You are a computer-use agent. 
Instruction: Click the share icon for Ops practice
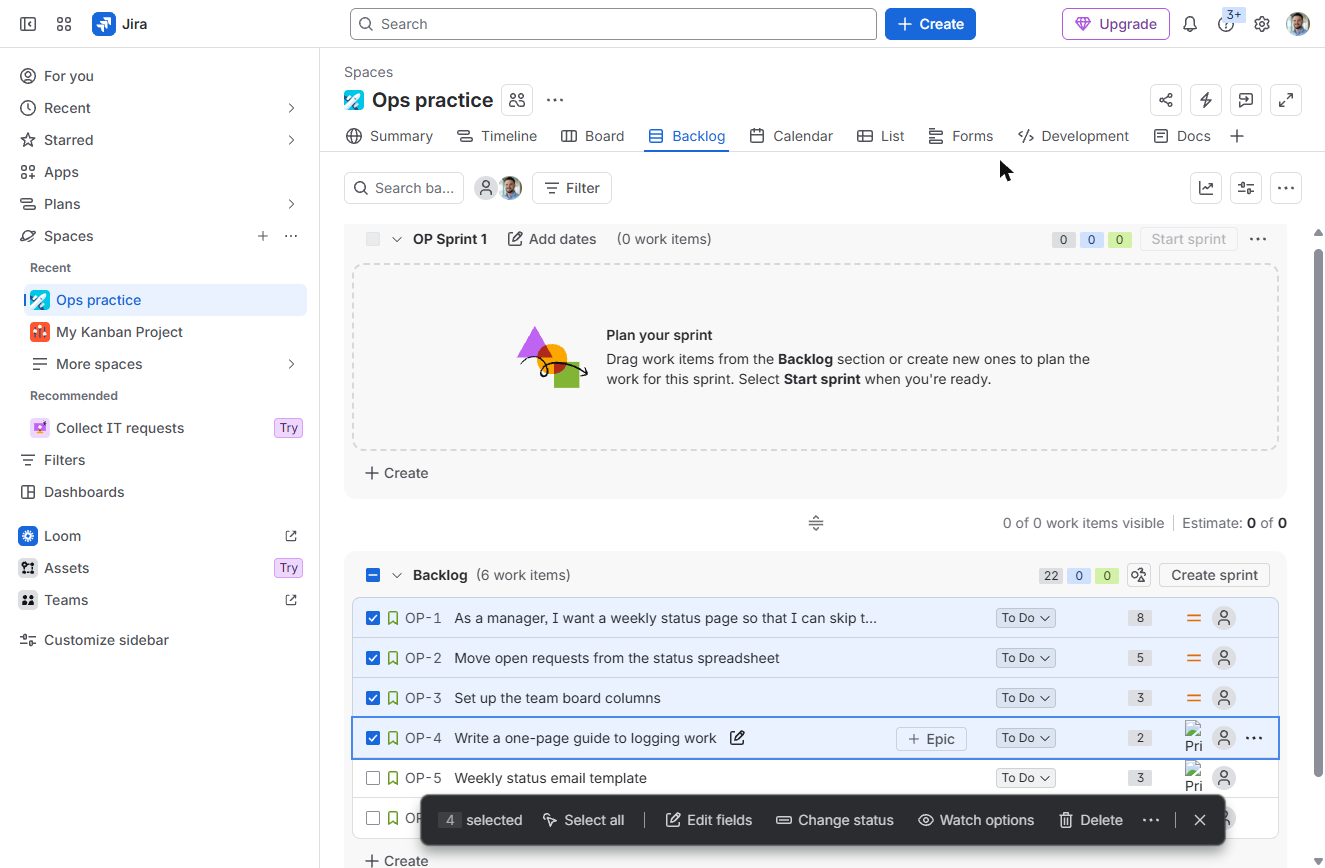pos(1166,100)
